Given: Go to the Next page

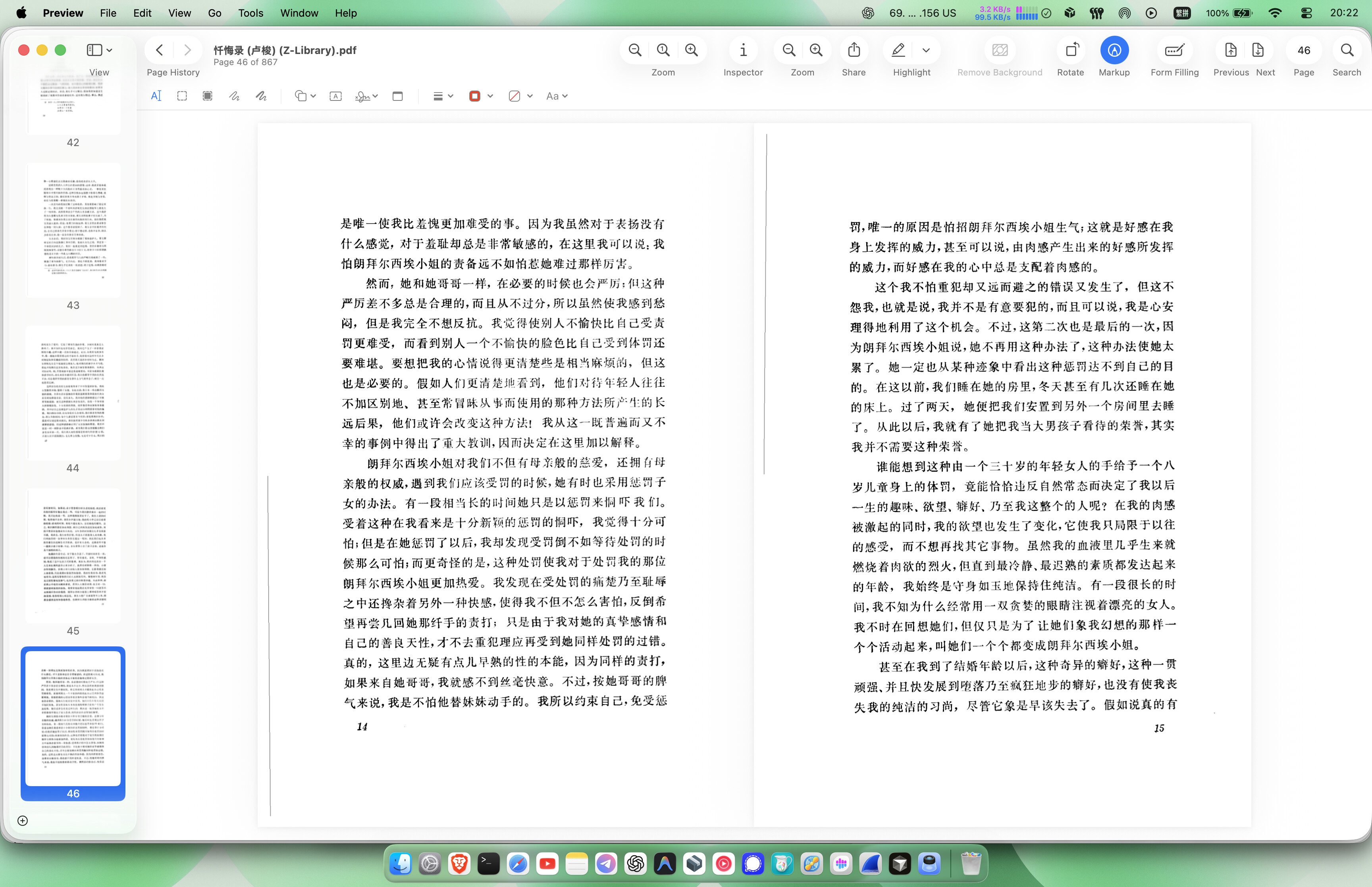Looking at the screenshot, I should (x=1257, y=51).
